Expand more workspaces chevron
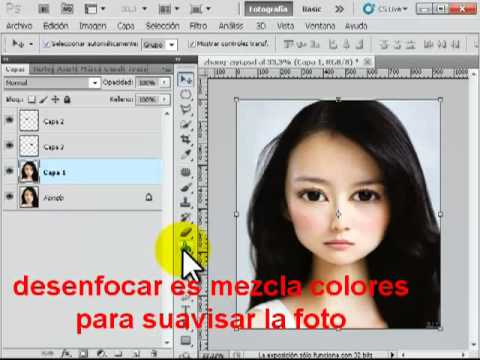 (339, 9)
